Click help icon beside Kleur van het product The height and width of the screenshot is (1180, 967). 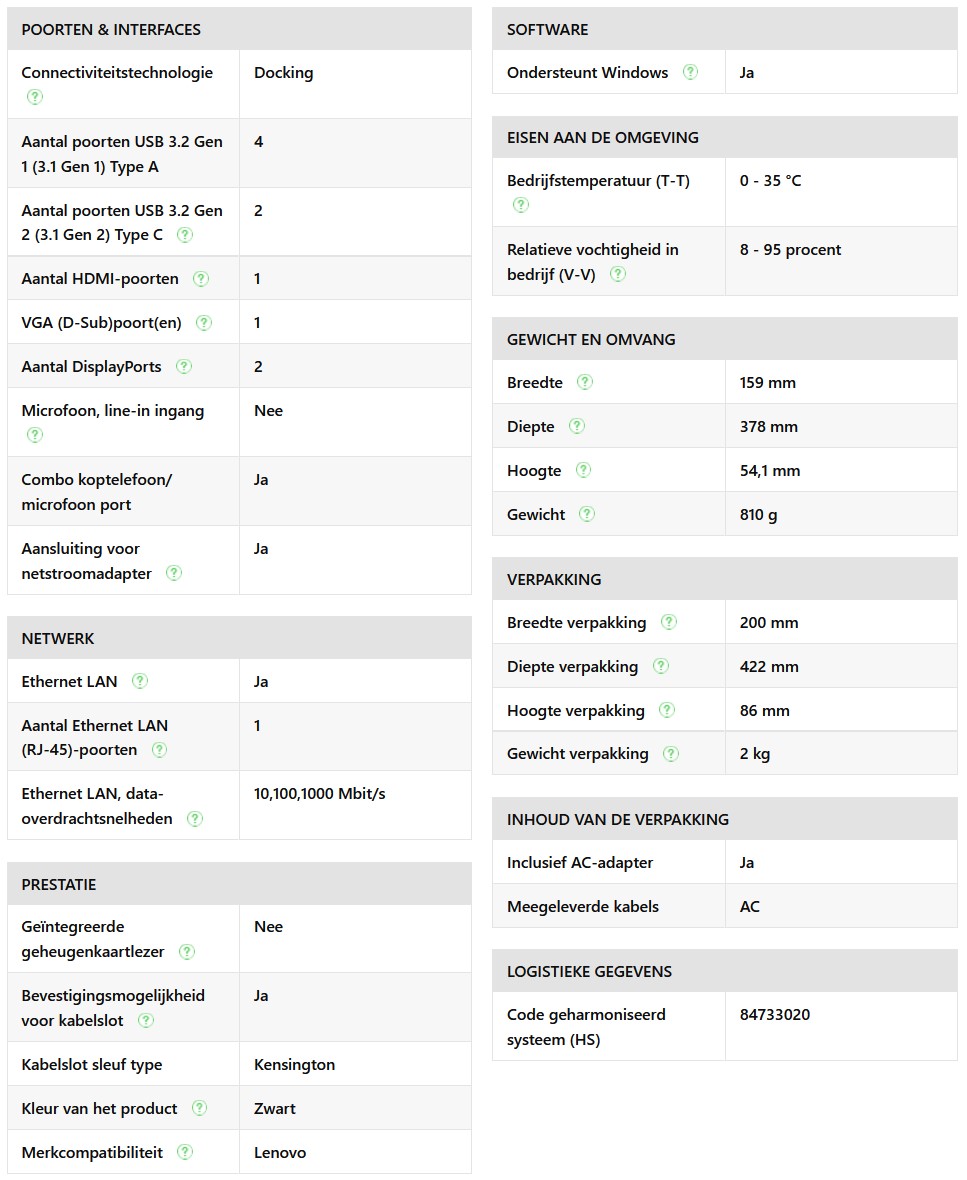click(200, 1108)
